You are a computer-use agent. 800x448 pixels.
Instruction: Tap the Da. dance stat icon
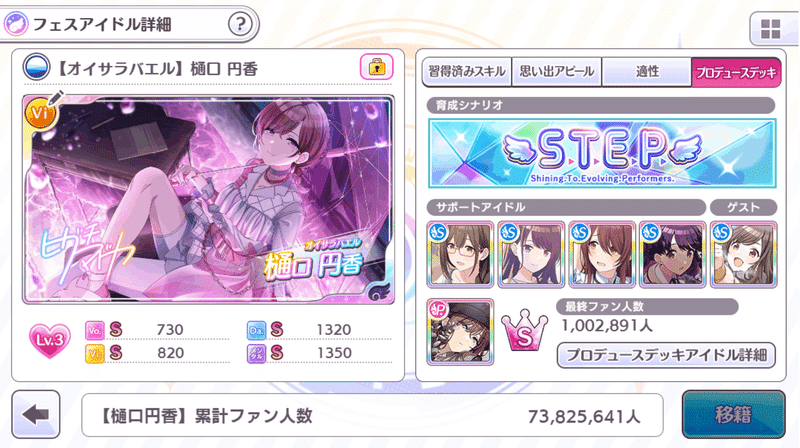[256, 330]
